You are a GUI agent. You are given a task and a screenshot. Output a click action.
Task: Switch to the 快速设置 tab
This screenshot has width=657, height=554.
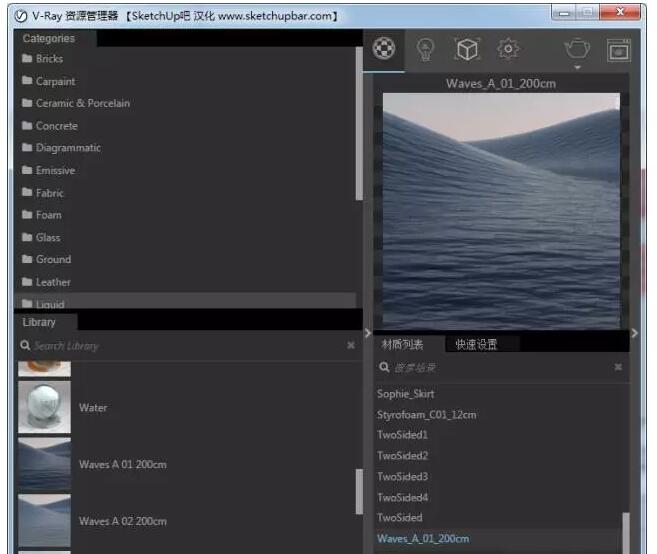coord(483,344)
